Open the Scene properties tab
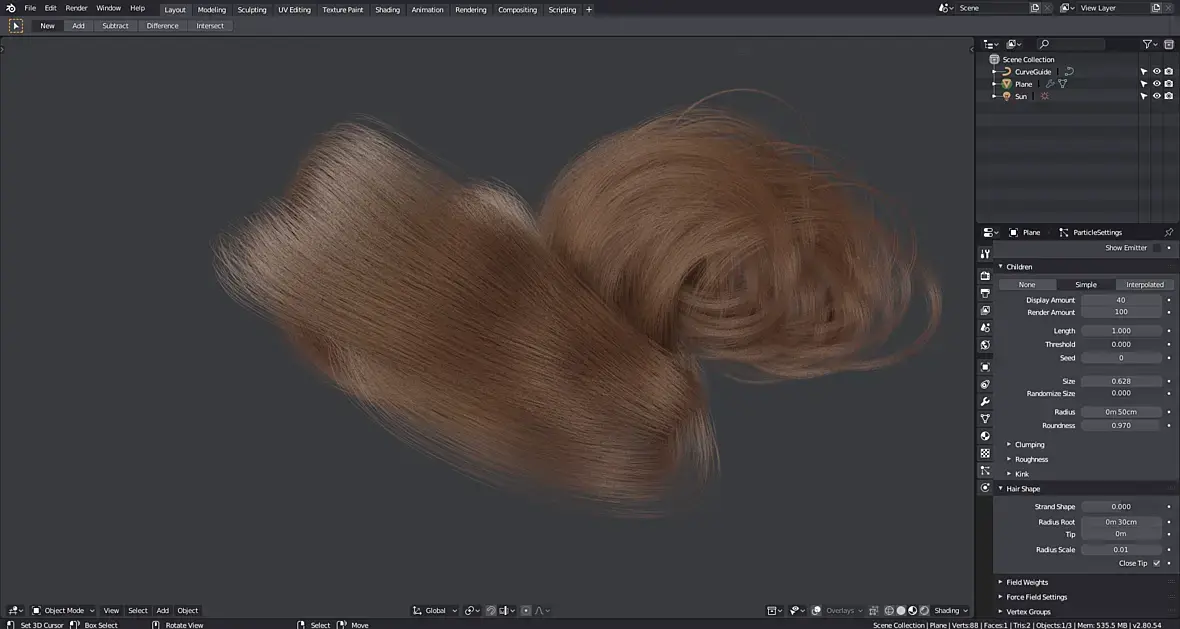 tap(985, 328)
